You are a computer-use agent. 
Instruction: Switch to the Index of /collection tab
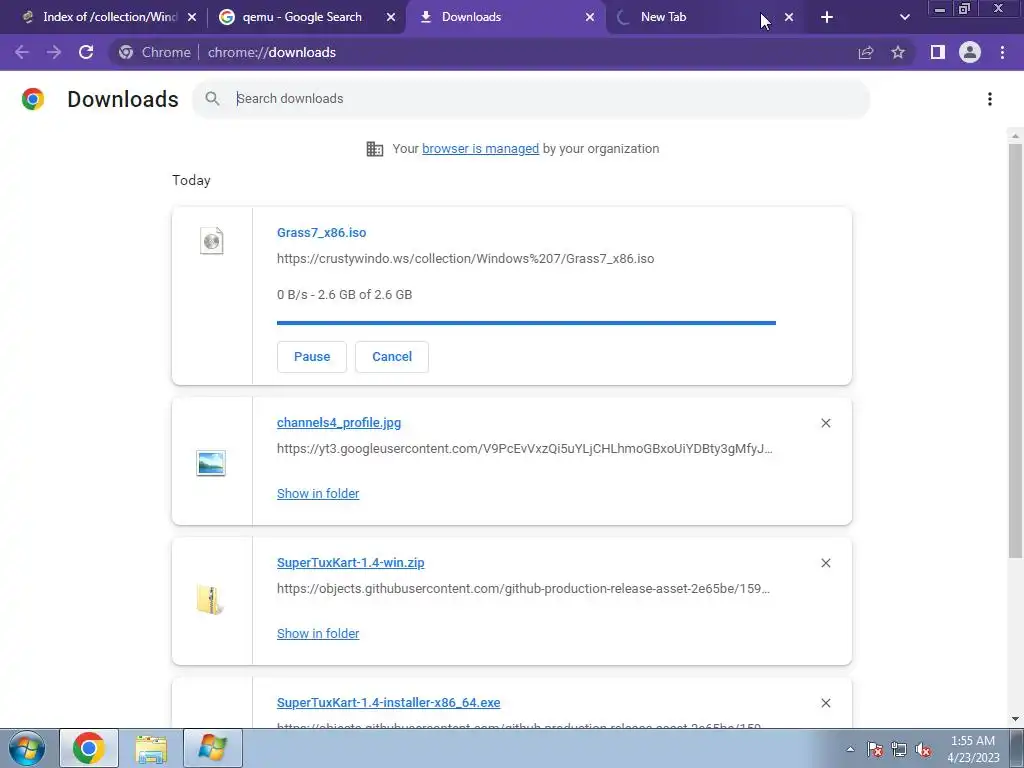coord(110,17)
